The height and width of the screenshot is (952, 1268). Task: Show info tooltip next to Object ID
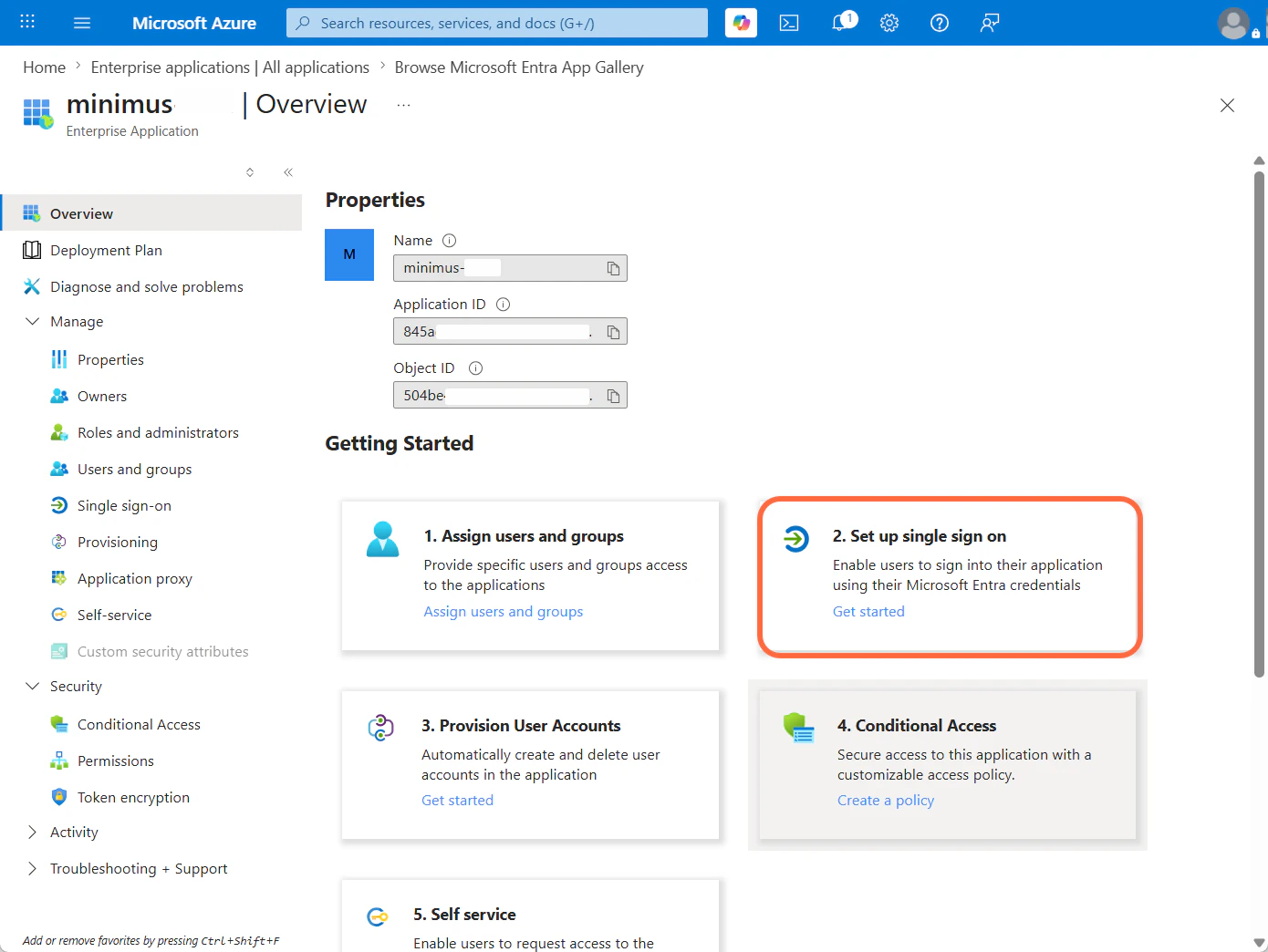475,368
